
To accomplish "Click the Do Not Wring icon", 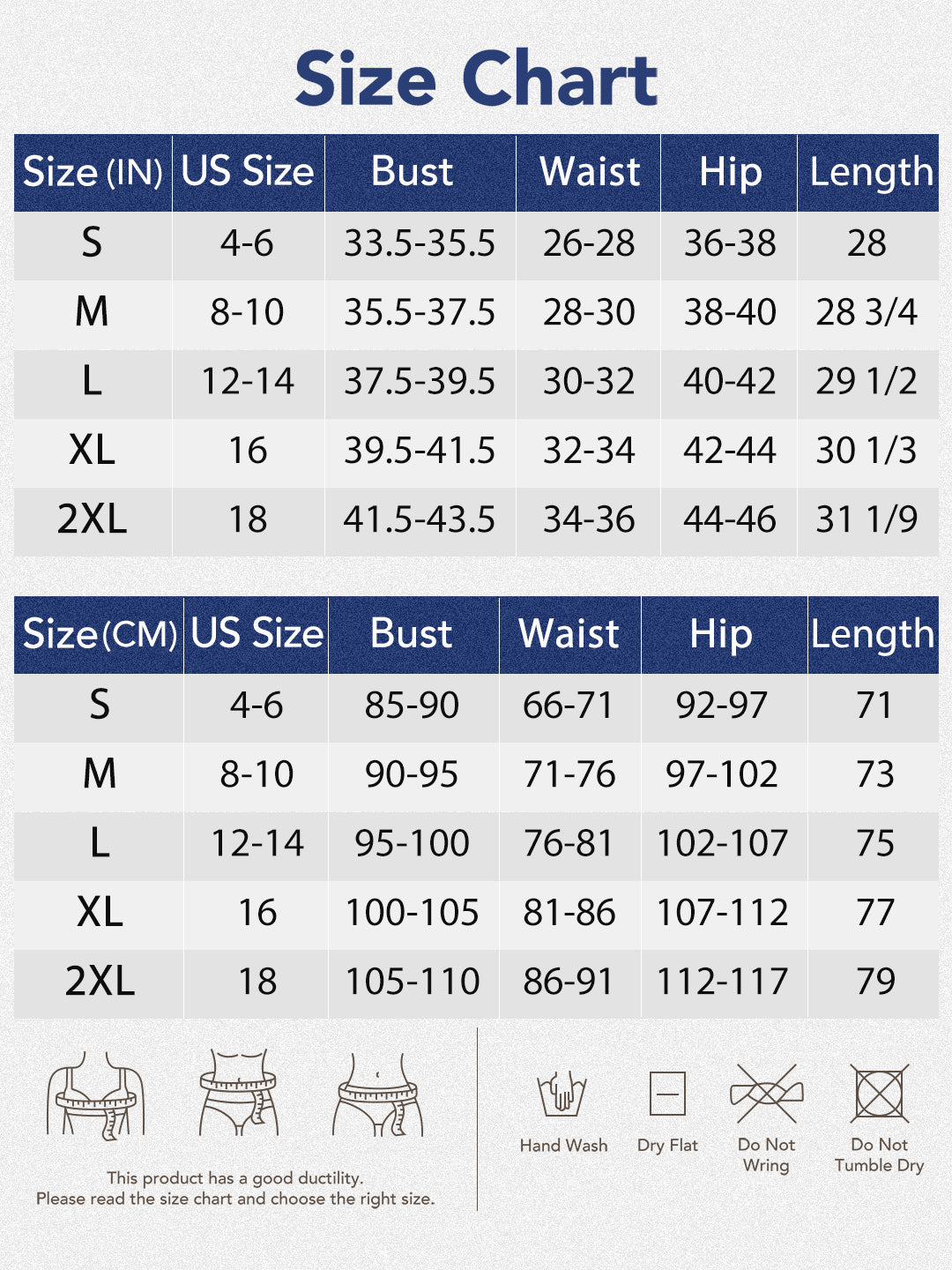I will (x=766, y=1094).
